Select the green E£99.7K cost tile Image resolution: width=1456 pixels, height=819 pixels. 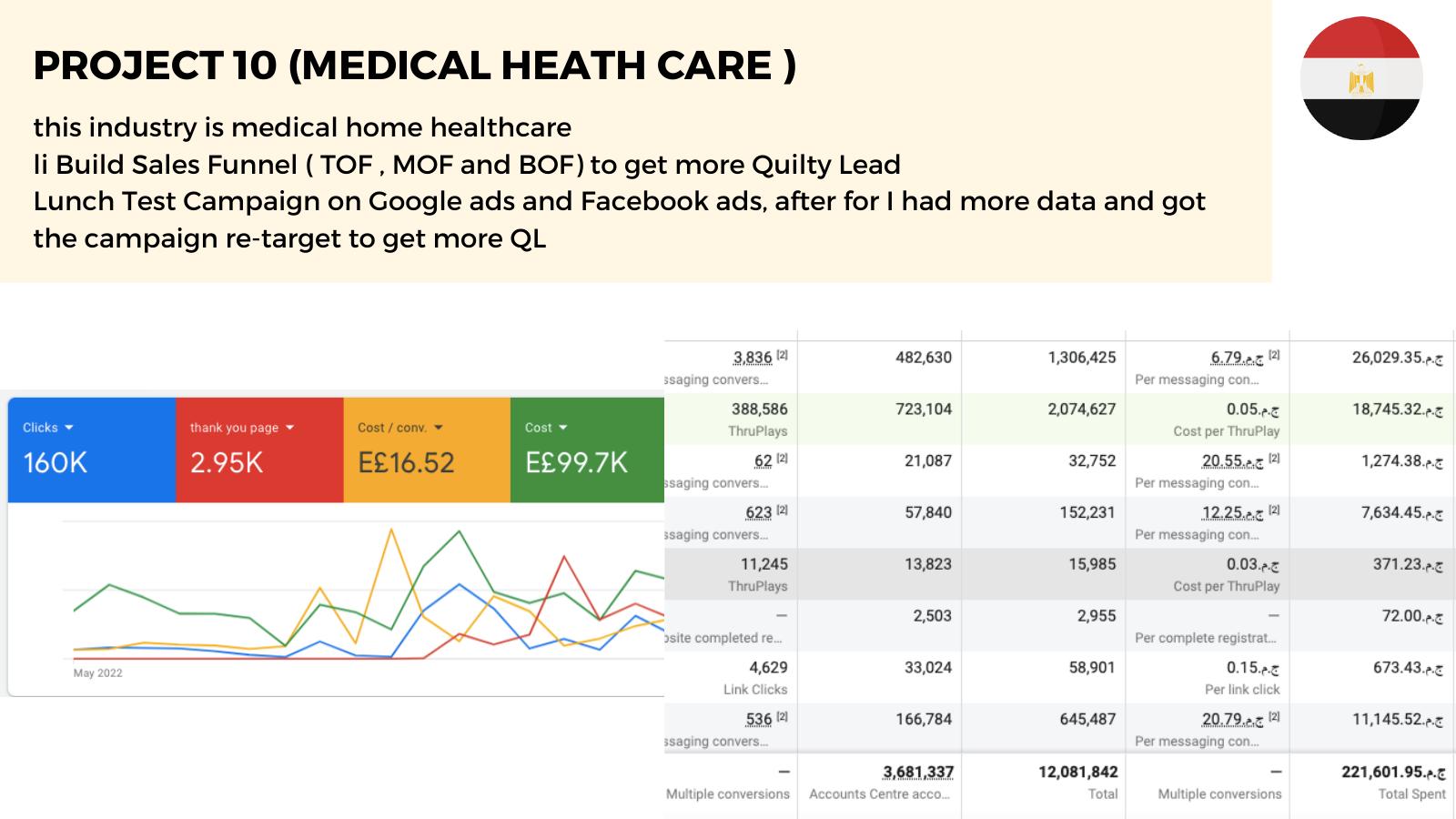(x=587, y=450)
